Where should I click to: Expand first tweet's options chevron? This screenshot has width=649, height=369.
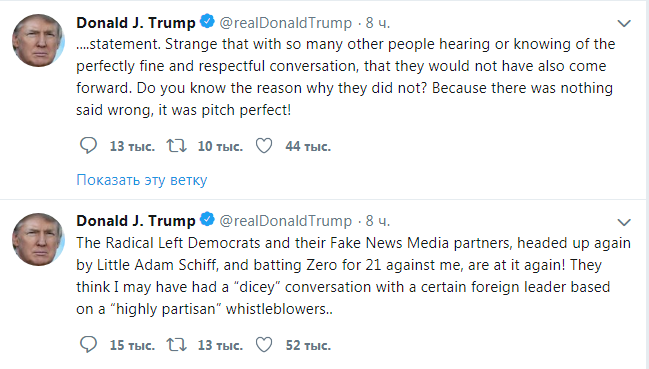pos(624,23)
